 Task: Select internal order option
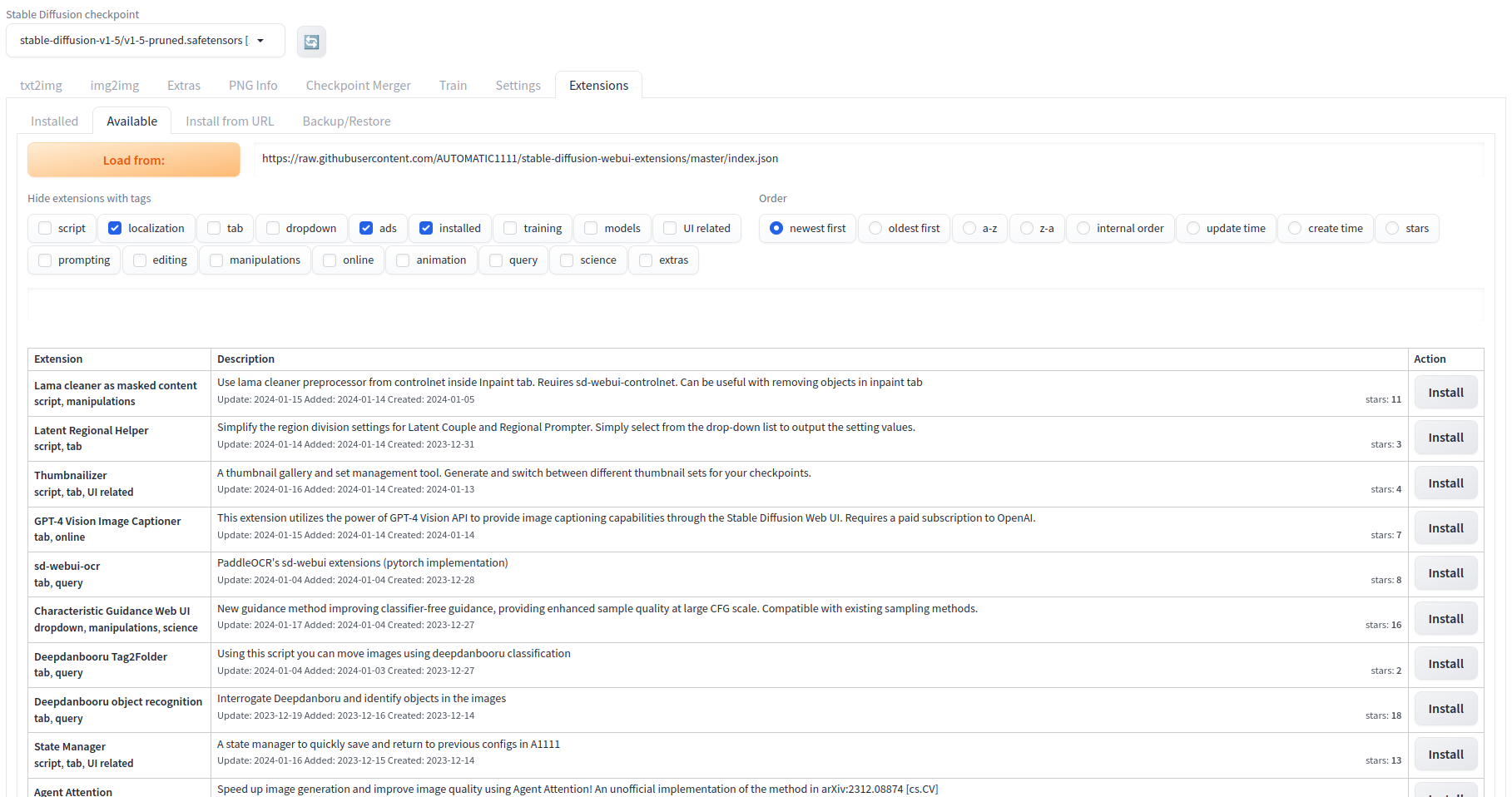tap(1083, 229)
